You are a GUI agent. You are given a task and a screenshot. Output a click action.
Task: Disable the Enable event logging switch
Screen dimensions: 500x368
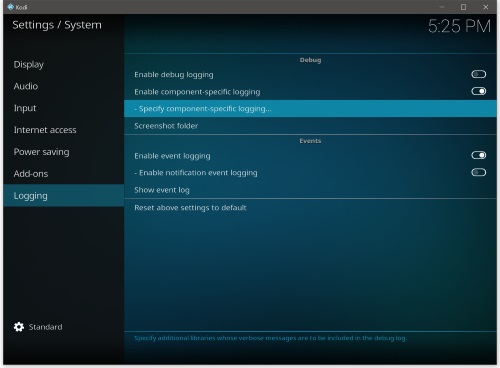pyautogui.click(x=479, y=155)
